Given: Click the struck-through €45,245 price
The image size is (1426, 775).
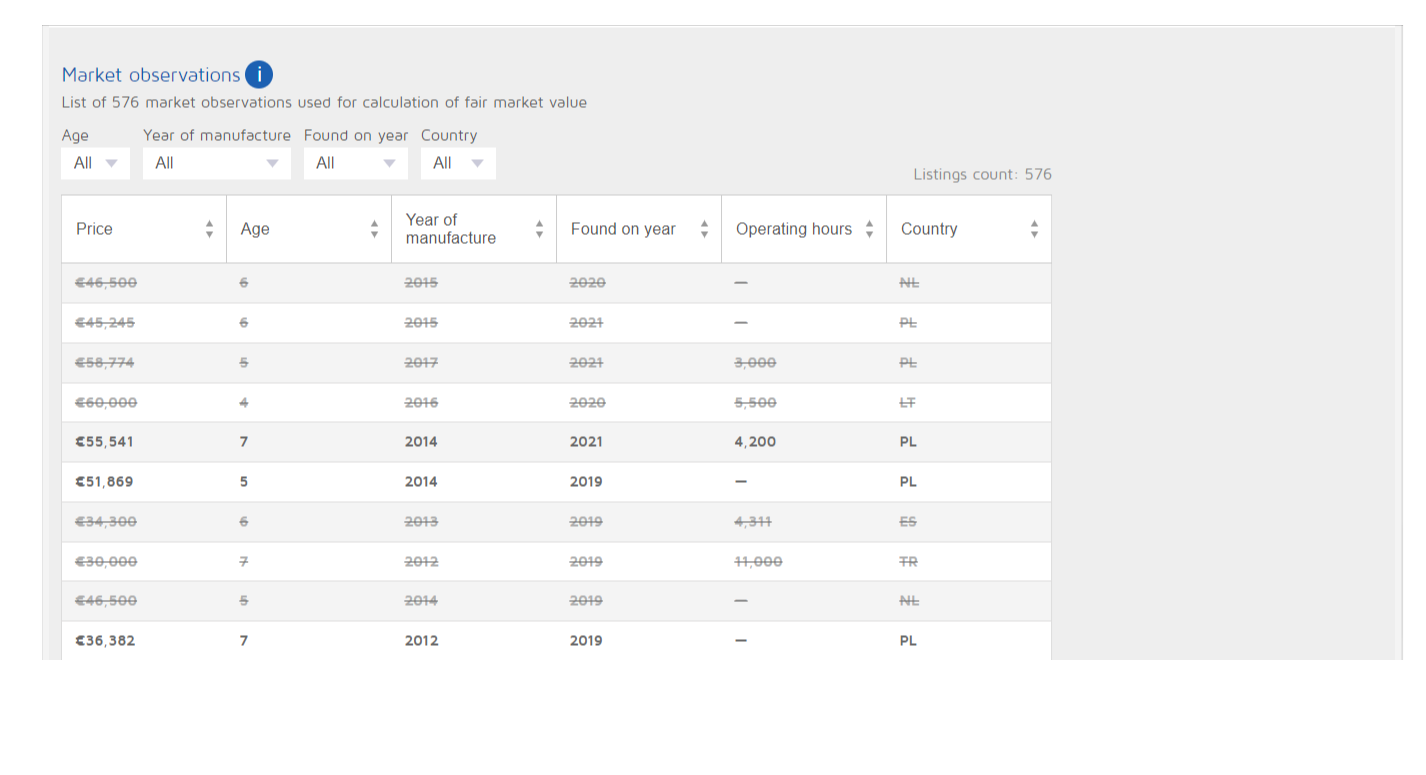Looking at the screenshot, I should coord(105,323).
